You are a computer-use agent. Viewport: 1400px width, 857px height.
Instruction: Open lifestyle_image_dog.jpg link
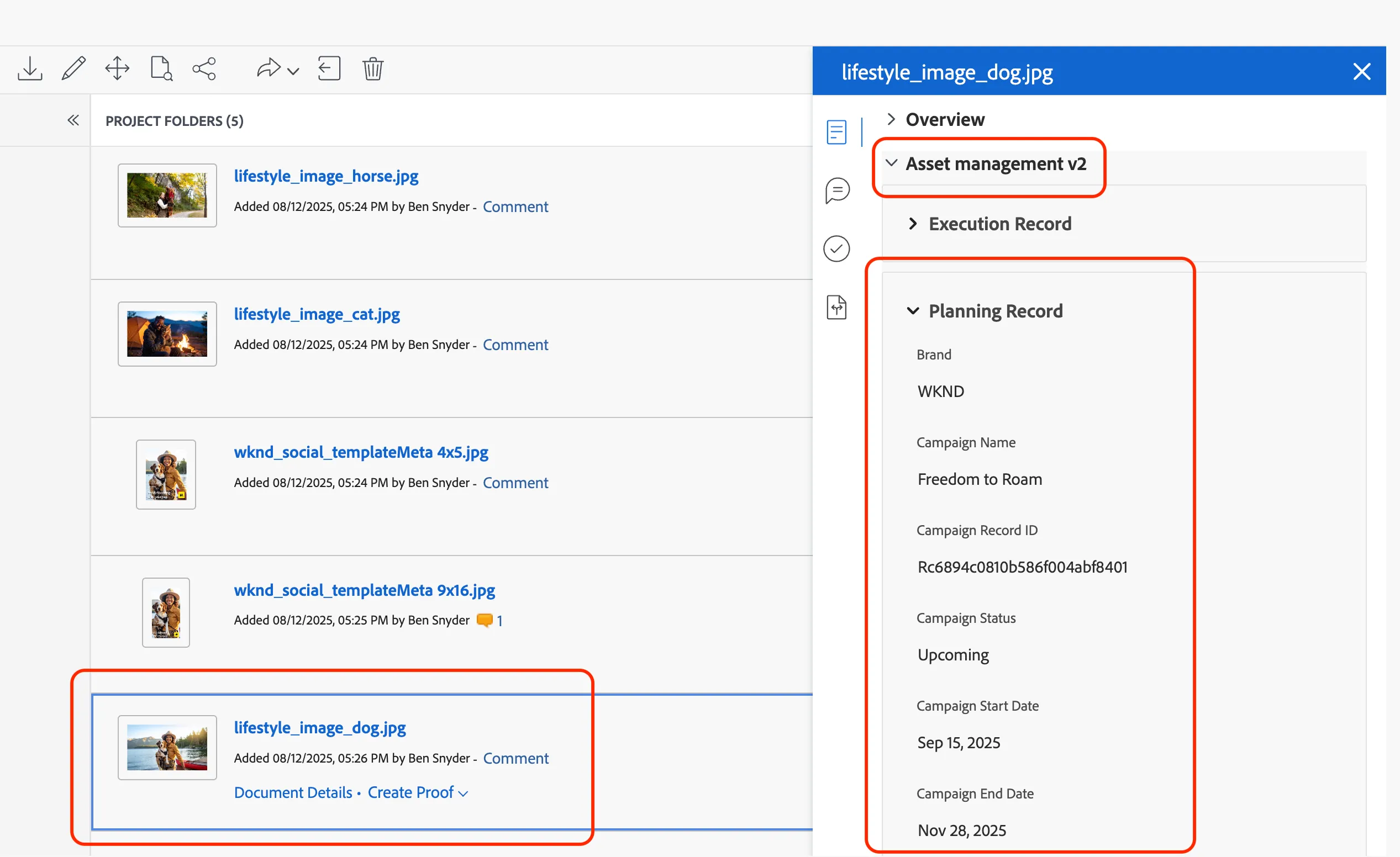pos(320,728)
